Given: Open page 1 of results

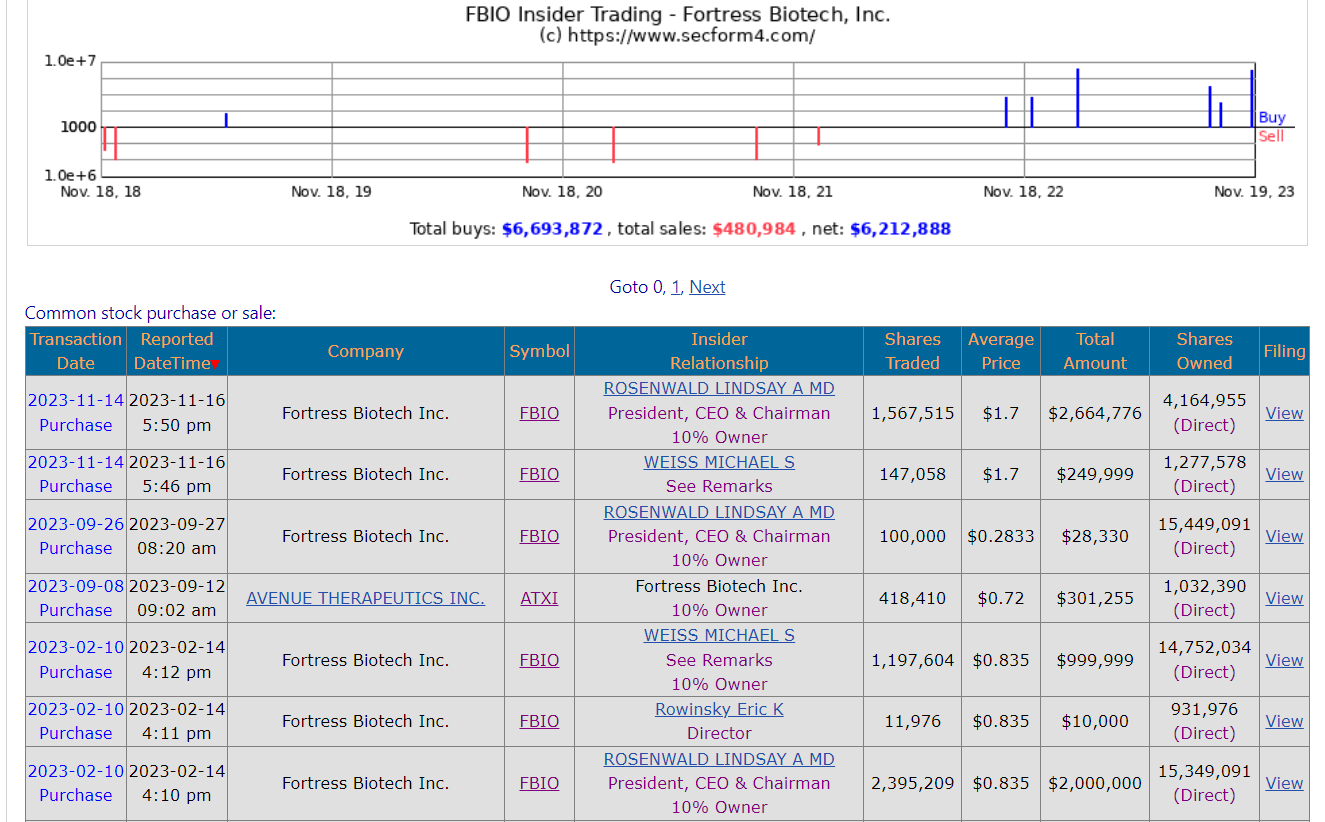Looking at the screenshot, I should click(x=676, y=287).
